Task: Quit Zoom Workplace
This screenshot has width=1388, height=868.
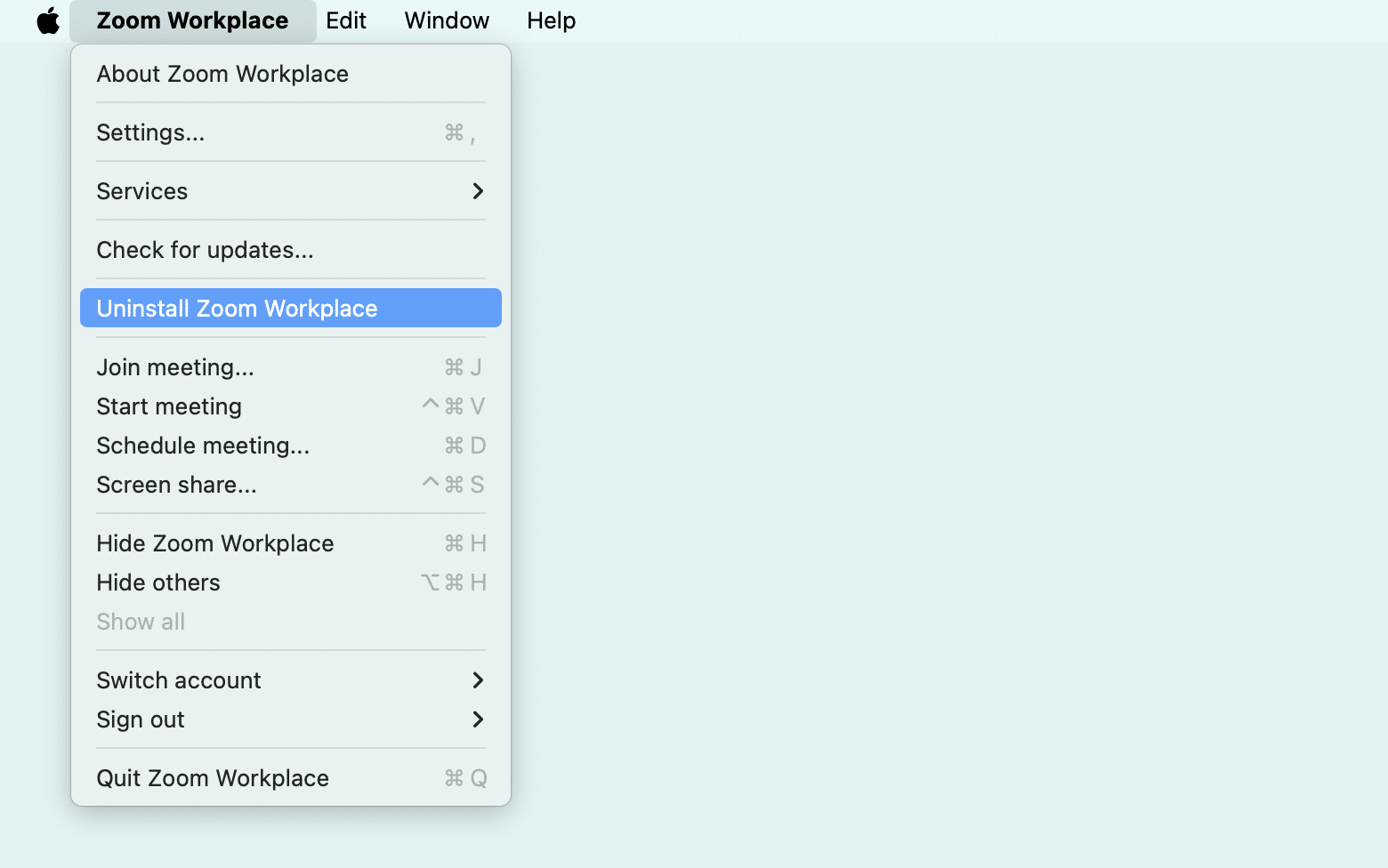Action: click(212, 777)
